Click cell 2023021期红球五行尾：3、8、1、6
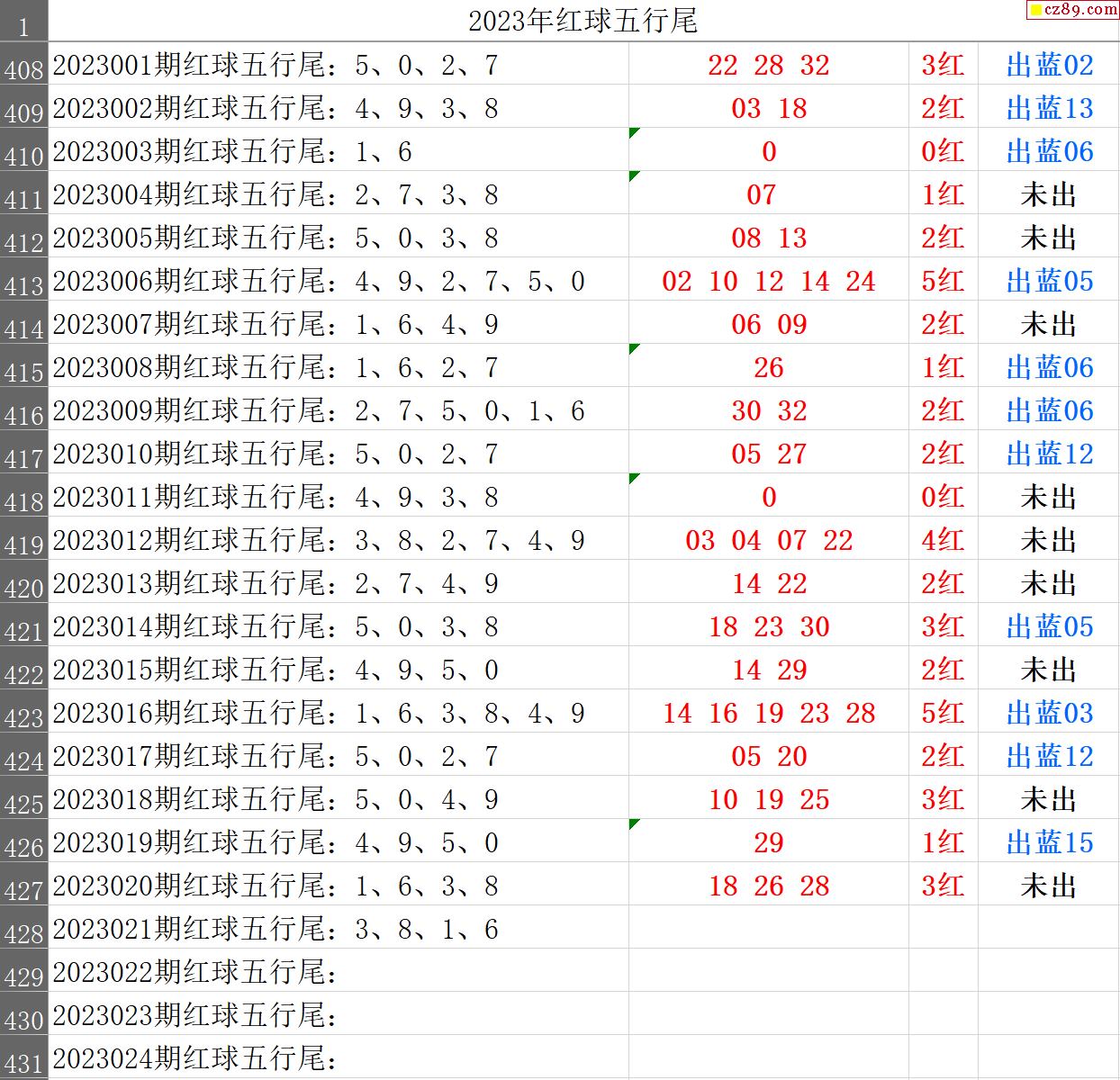Viewport: 1120px width, 1080px height. pyautogui.click(x=339, y=928)
